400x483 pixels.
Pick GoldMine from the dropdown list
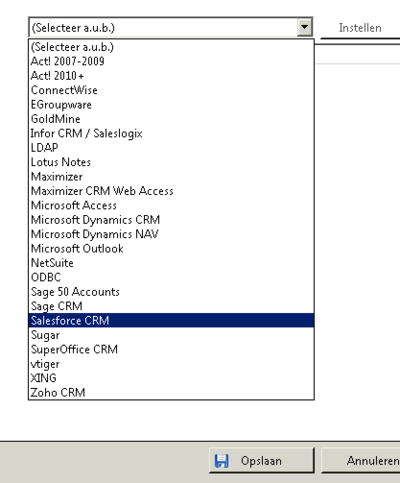[x=171, y=119]
